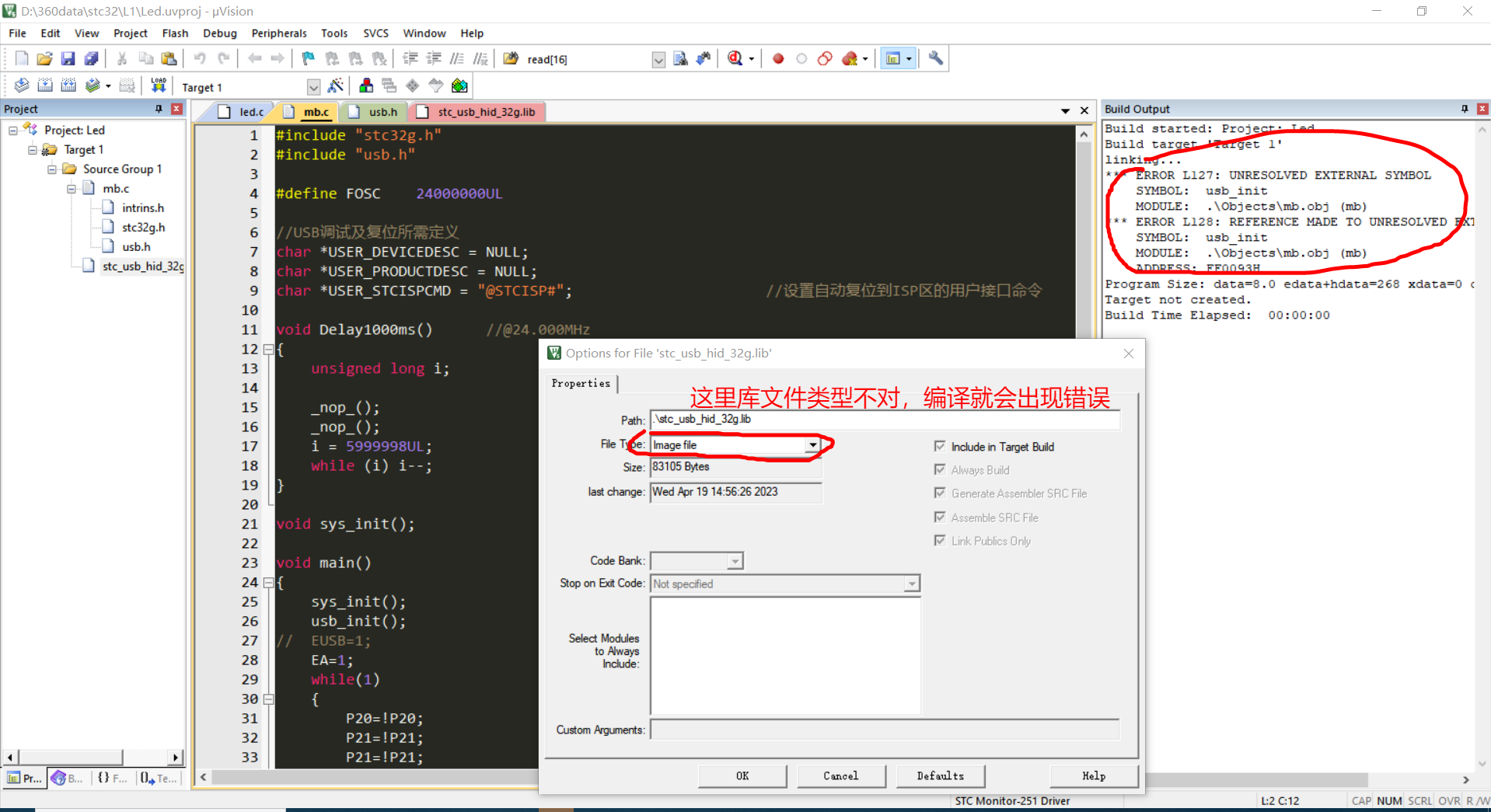1491x812 pixels.
Task: Open the File Type dropdown showing Image file
Action: (x=812, y=445)
